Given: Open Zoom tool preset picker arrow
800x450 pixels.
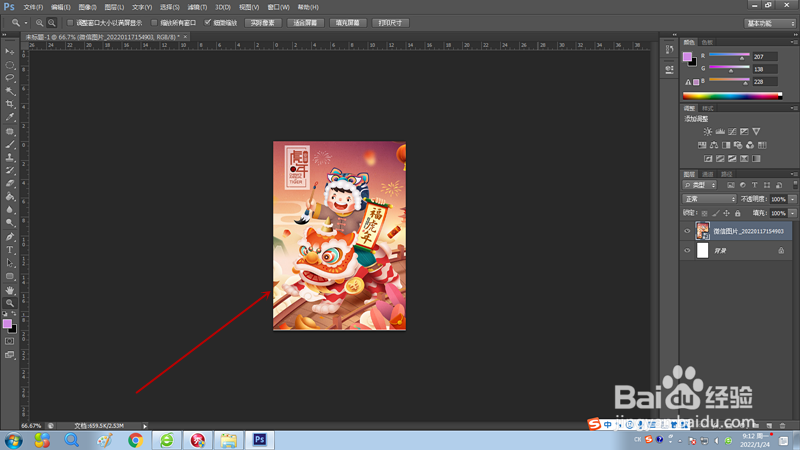Looking at the screenshot, I should (x=26, y=23).
